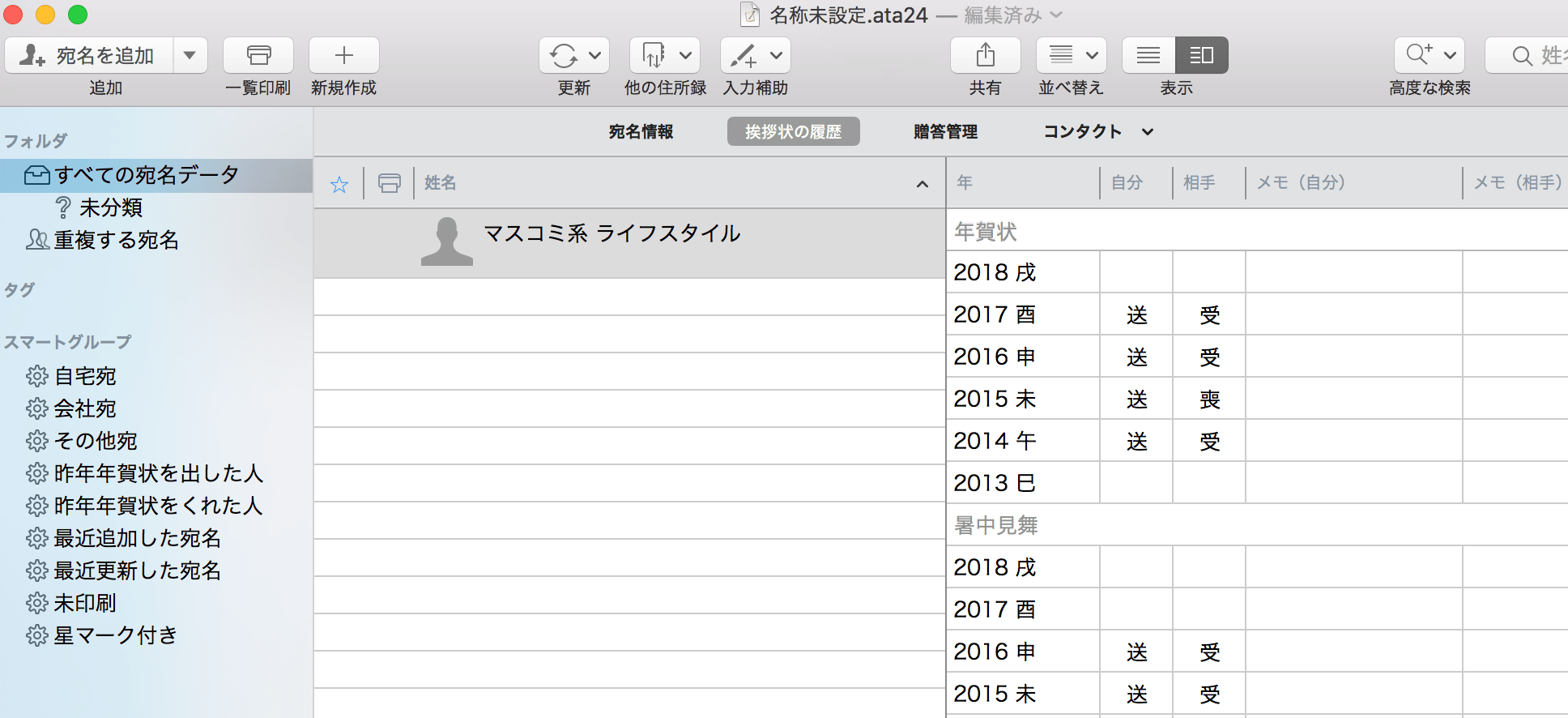The width and height of the screenshot is (1568, 718).
Task: Click the 共有 share icon
Action: [986, 55]
